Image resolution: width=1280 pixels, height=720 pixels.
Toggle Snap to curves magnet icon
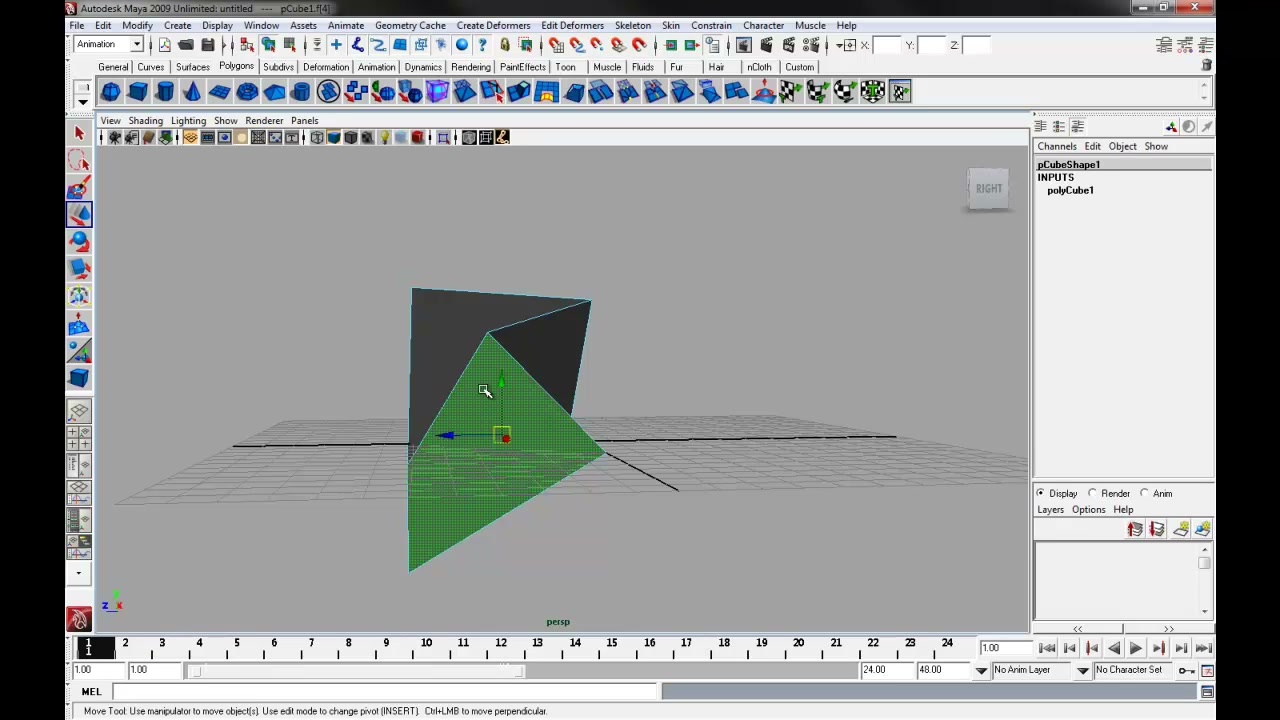tap(577, 45)
